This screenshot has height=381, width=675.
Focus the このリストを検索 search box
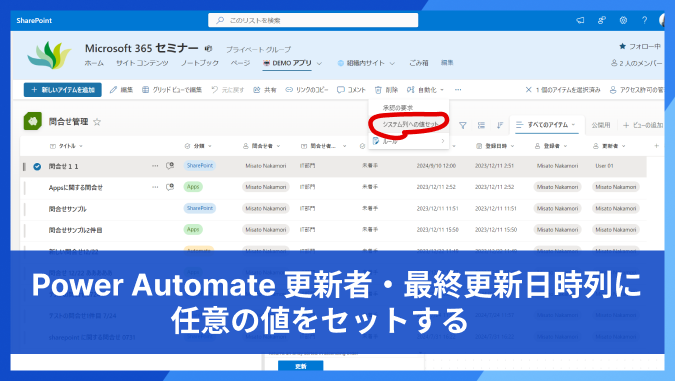313,20
